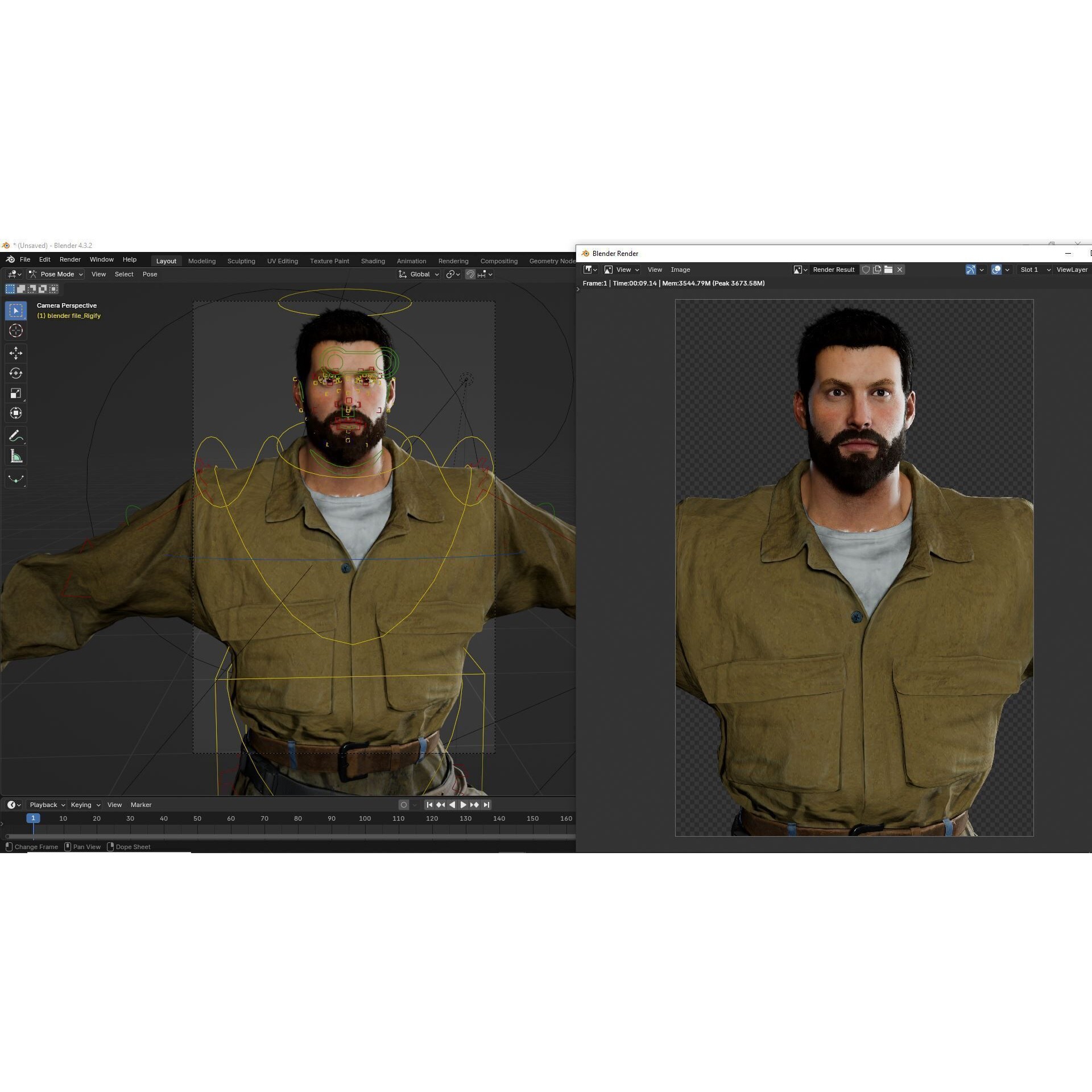Open the Image menu in Blender Render window
Image resolution: width=1092 pixels, height=1092 pixels.
(680, 270)
